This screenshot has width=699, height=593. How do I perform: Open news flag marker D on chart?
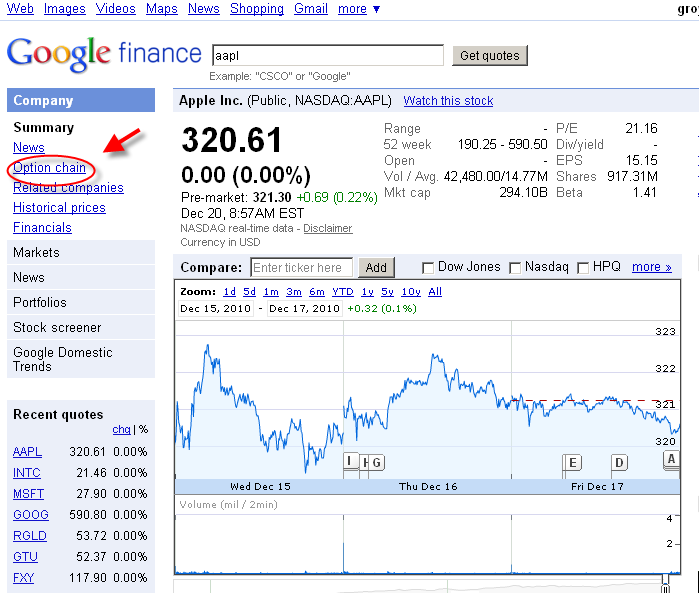[620, 462]
